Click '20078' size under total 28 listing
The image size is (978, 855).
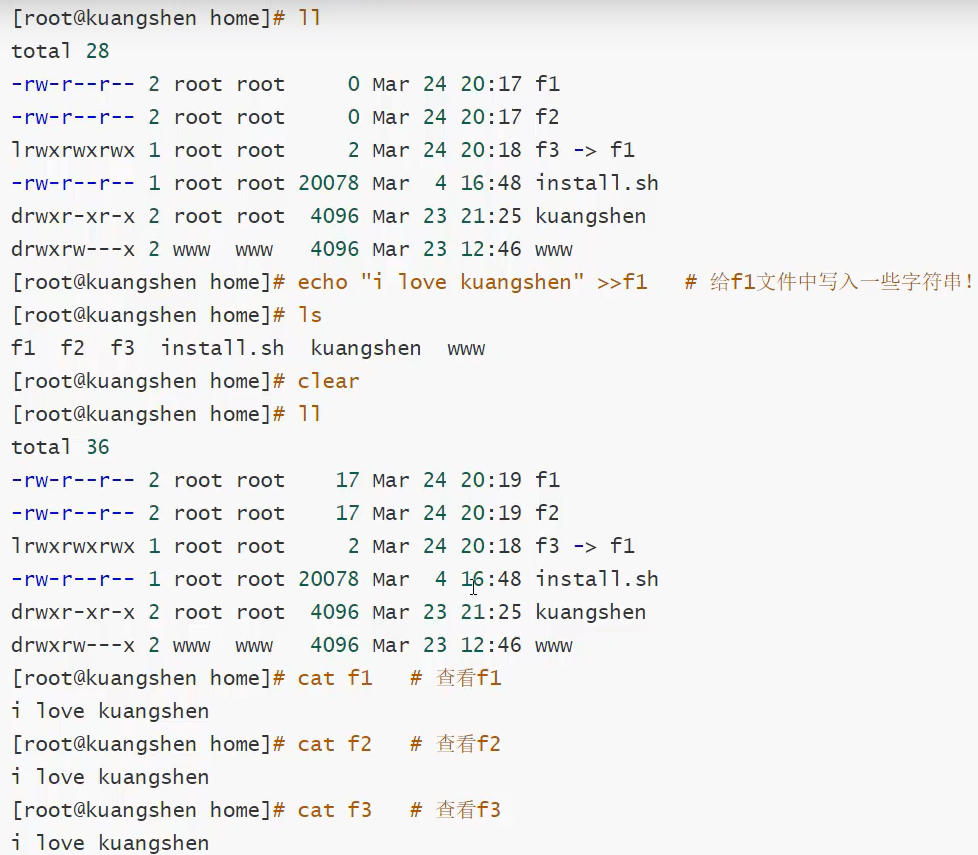(x=329, y=183)
